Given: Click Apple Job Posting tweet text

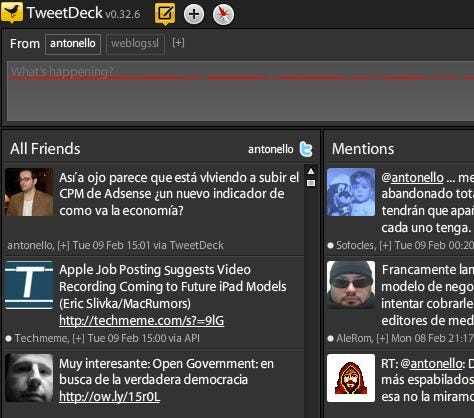Looking at the screenshot, I should pos(173,287).
